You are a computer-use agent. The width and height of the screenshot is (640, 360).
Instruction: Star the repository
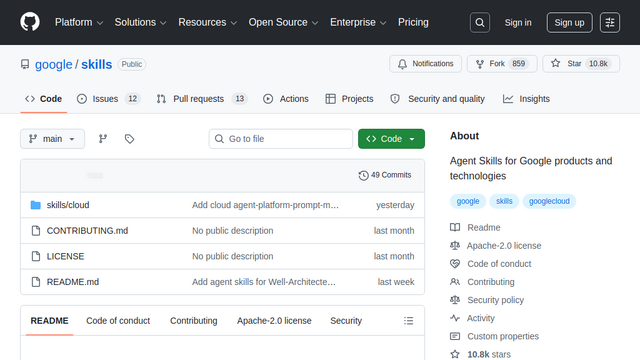click(581, 64)
